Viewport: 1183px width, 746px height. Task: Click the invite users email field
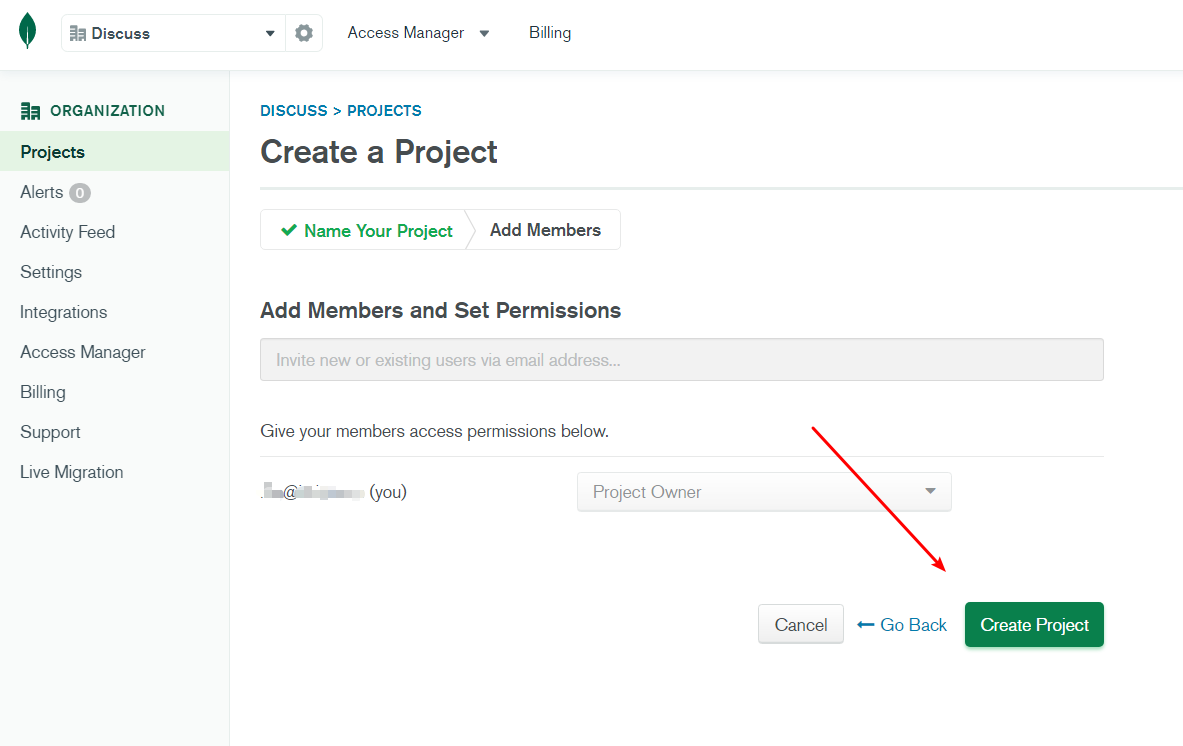click(x=682, y=359)
